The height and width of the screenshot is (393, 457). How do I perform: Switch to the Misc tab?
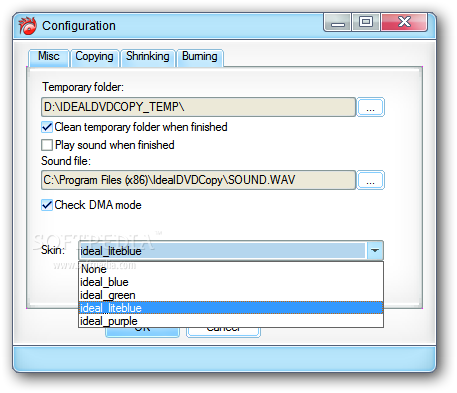click(x=49, y=57)
